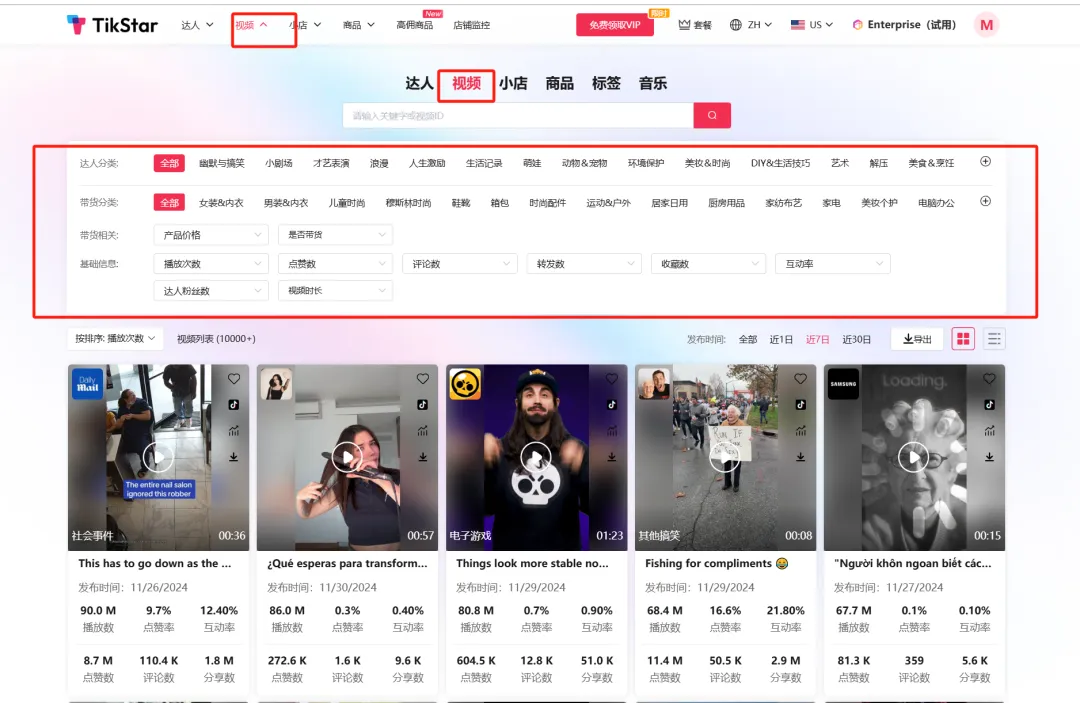Open the 点赞数 filter dropdown
1080x703 pixels.
click(335, 264)
